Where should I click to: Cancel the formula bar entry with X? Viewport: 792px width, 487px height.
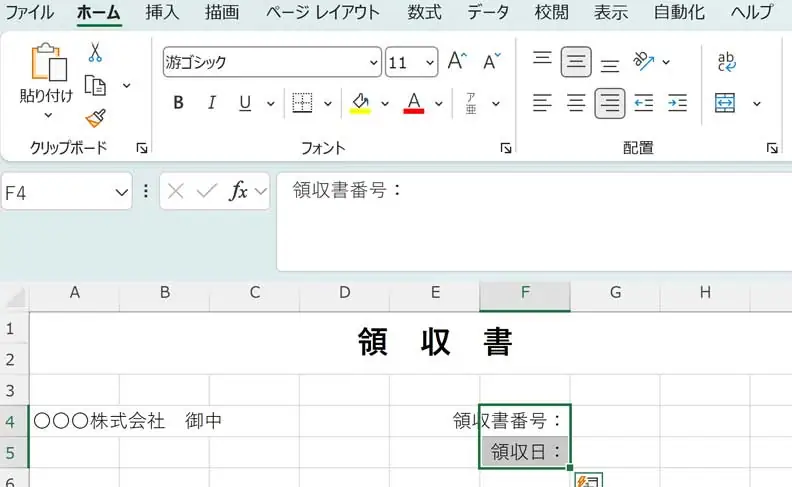(x=175, y=191)
